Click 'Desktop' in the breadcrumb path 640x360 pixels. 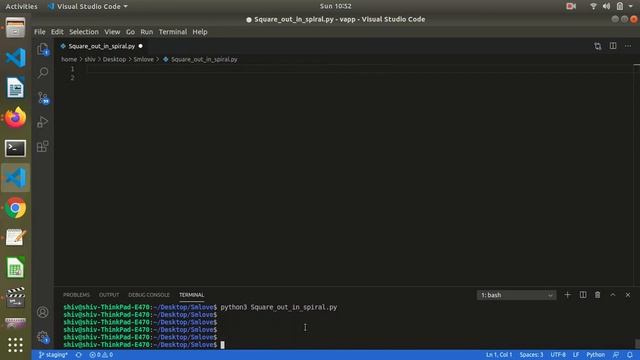114,59
